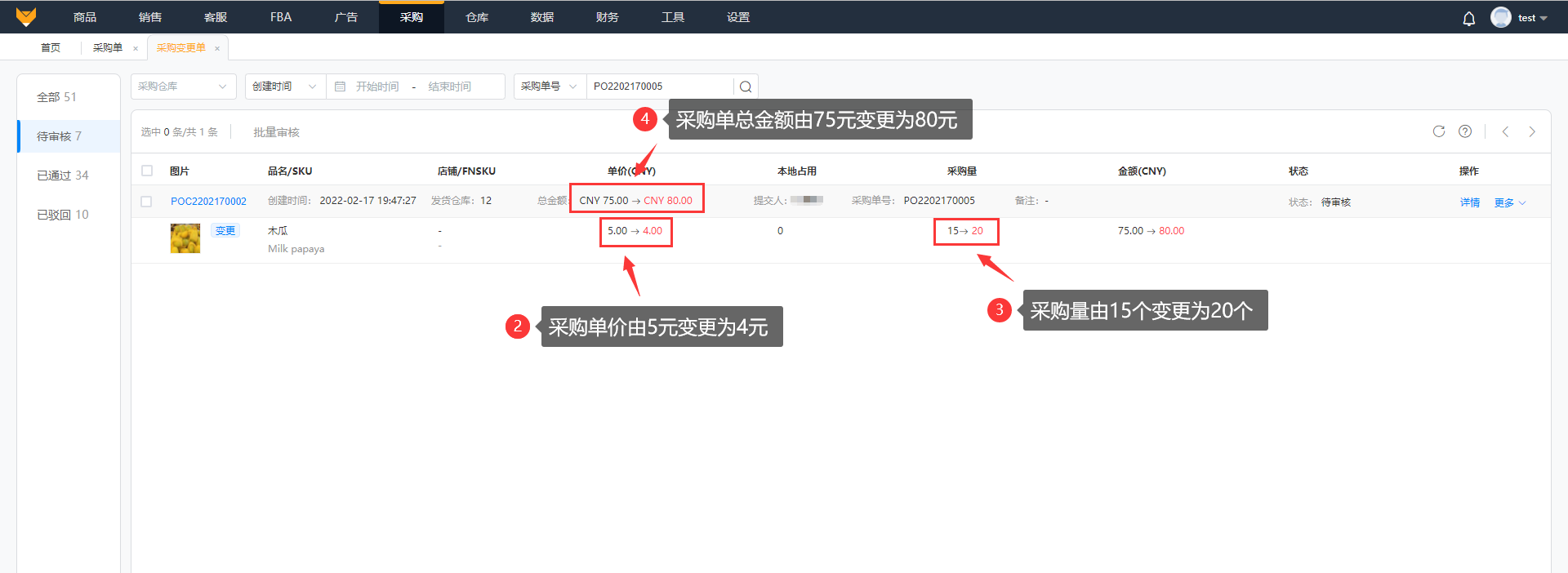This screenshot has height=573, width=1568.
Task: Select the 采购变更单 tab
Action: pyautogui.click(x=181, y=47)
